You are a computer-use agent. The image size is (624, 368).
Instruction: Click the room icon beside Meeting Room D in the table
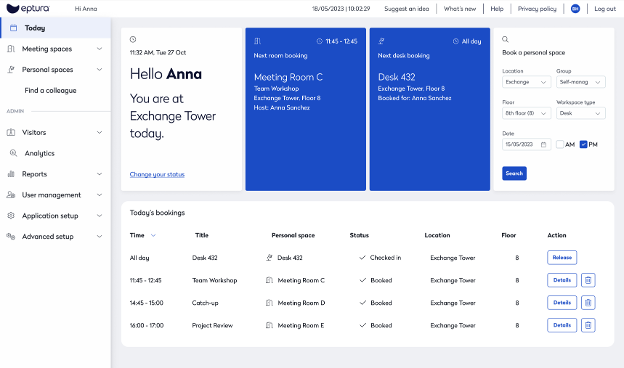269,303
